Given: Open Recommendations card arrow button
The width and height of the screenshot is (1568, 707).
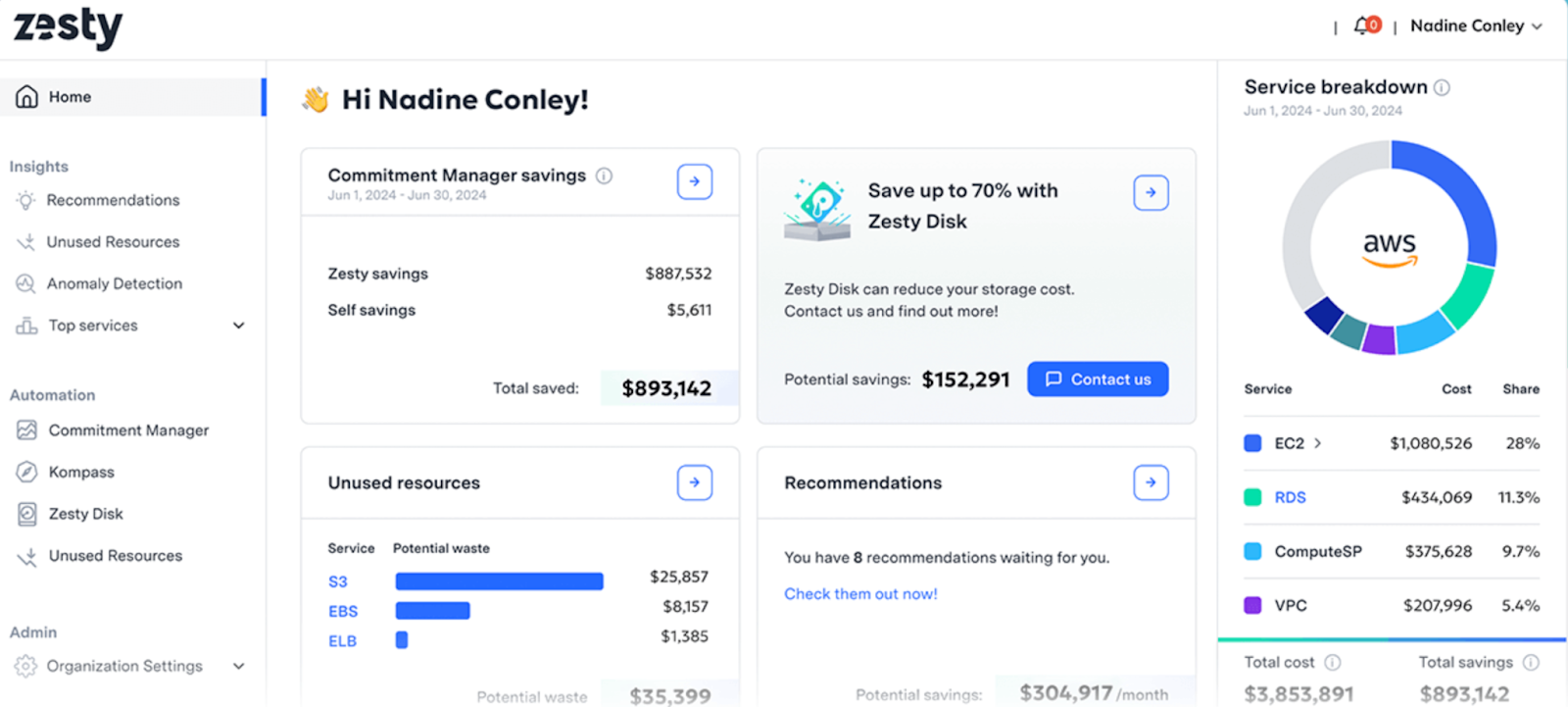Looking at the screenshot, I should tap(1151, 482).
